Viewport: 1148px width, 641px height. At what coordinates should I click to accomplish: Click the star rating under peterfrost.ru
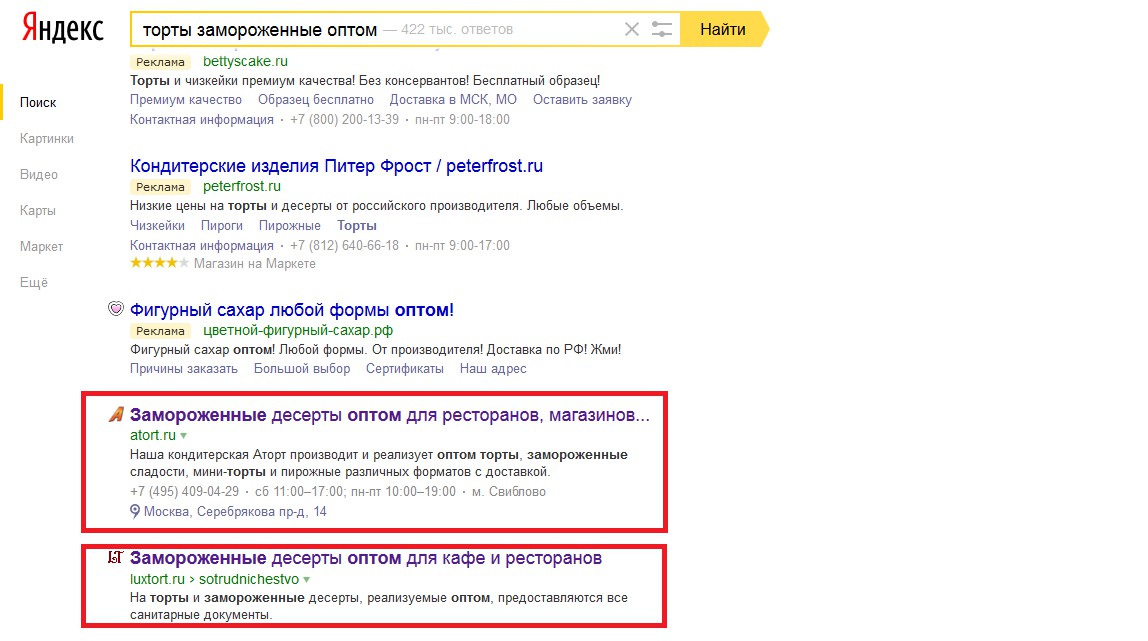tap(159, 263)
